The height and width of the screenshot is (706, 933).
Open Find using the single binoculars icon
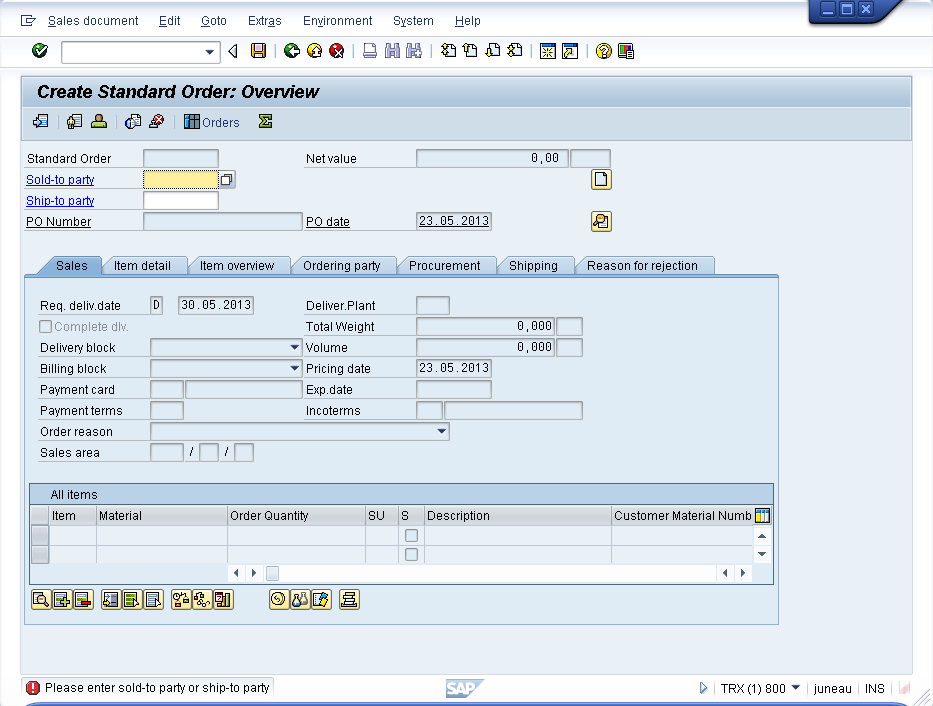[x=392, y=51]
